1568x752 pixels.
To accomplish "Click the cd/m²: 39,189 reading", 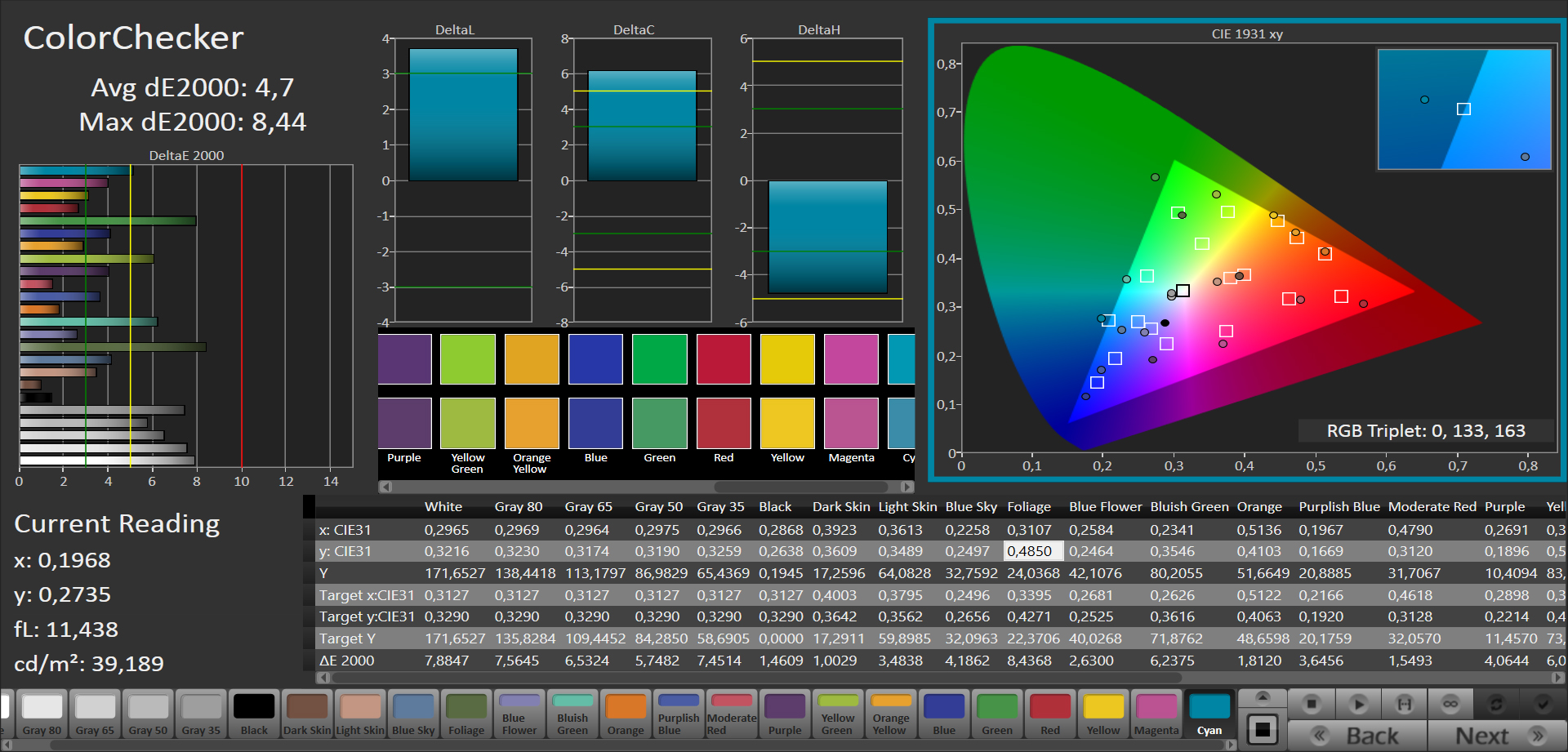I will (x=89, y=663).
